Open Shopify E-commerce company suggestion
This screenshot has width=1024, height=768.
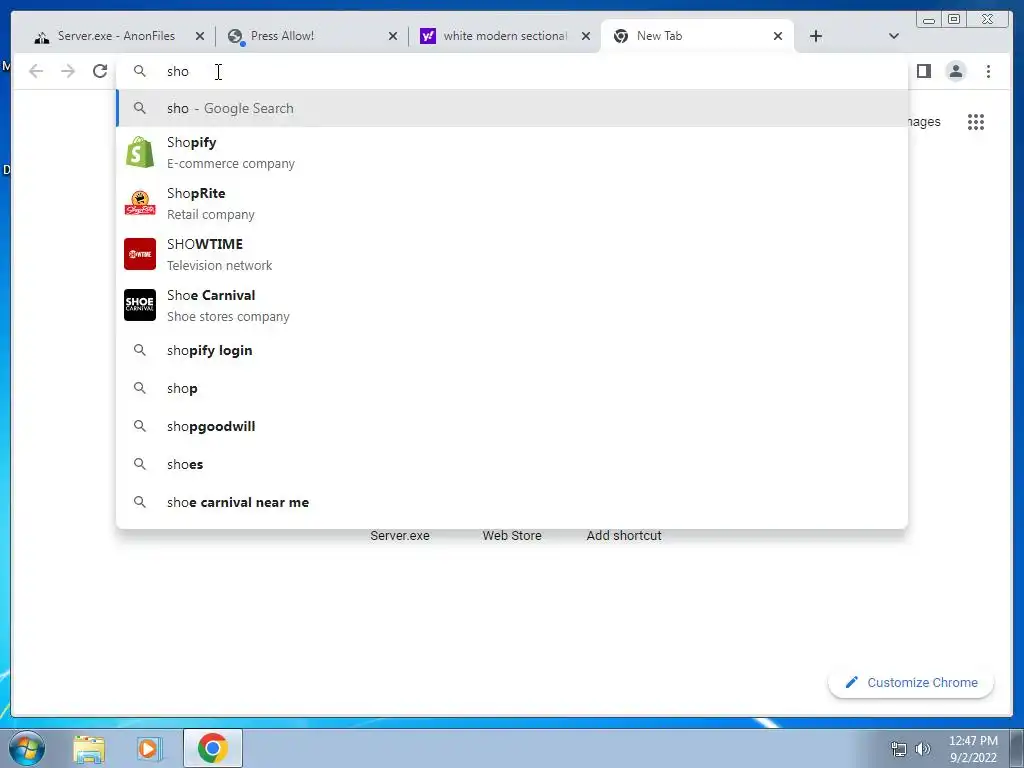(512, 152)
